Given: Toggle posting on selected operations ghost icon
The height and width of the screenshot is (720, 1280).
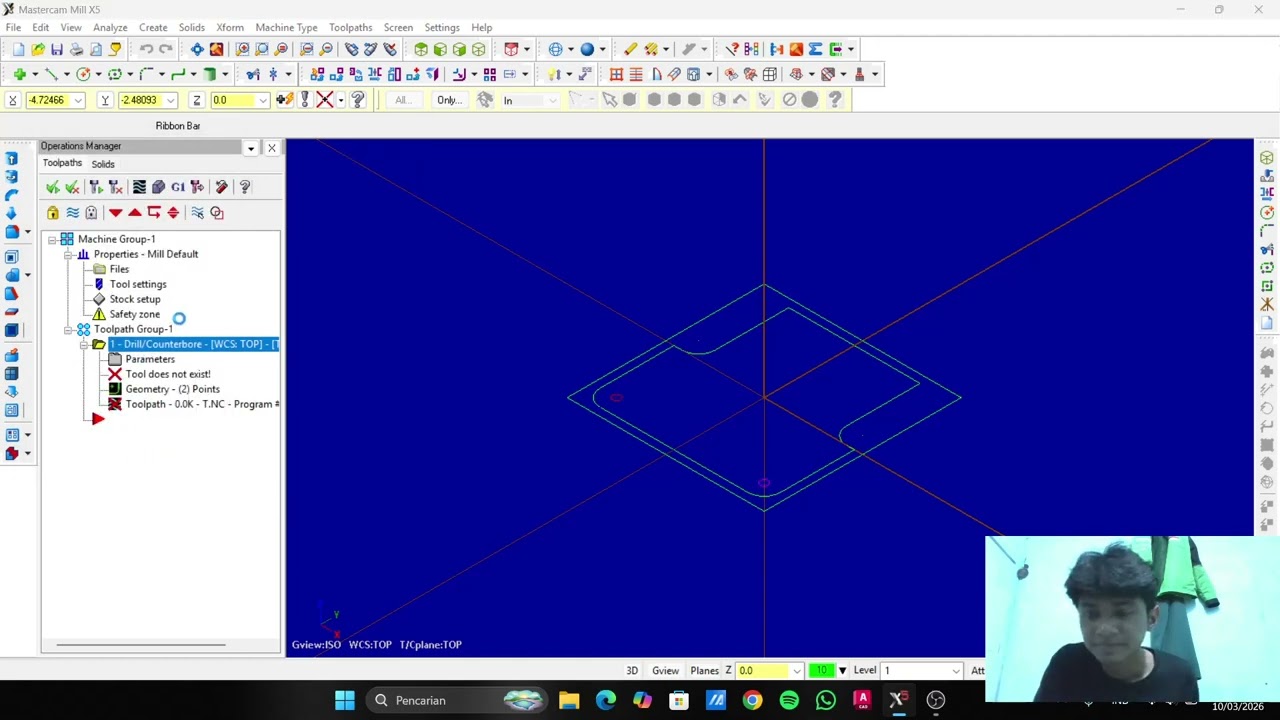Looking at the screenshot, I should (x=91, y=212).
